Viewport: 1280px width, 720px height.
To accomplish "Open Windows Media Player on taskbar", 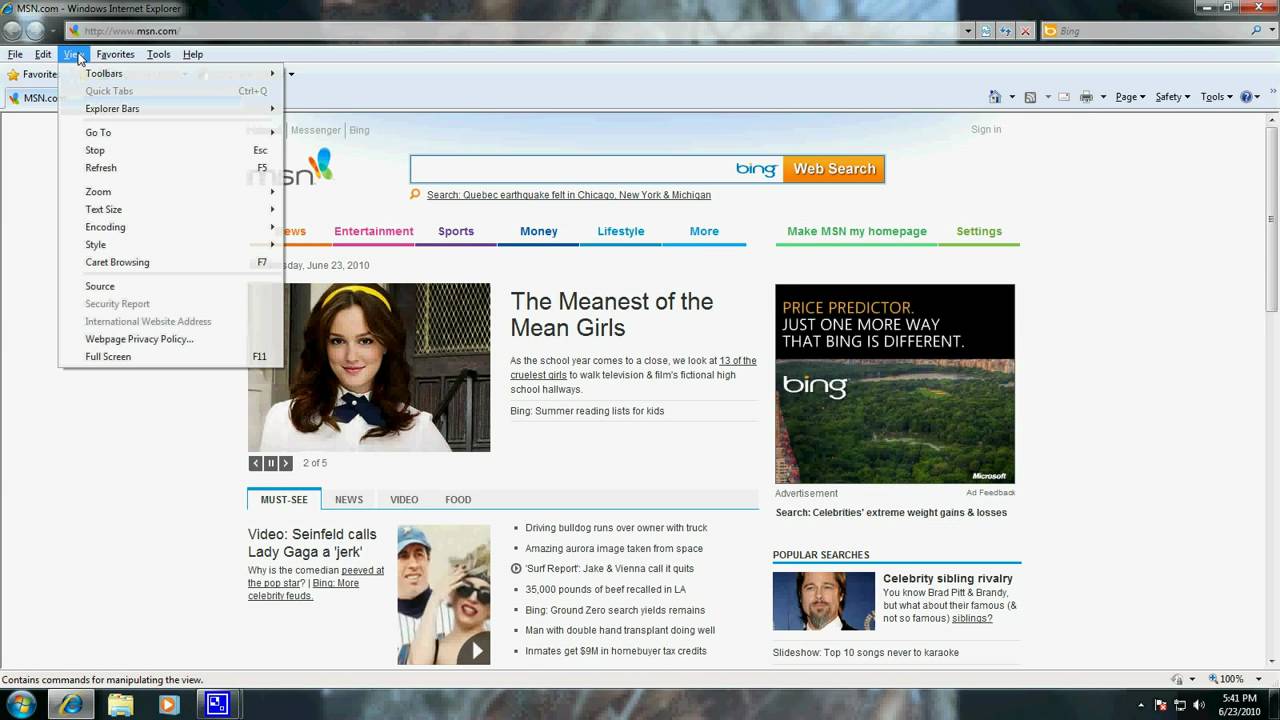I will click(169, 704).
